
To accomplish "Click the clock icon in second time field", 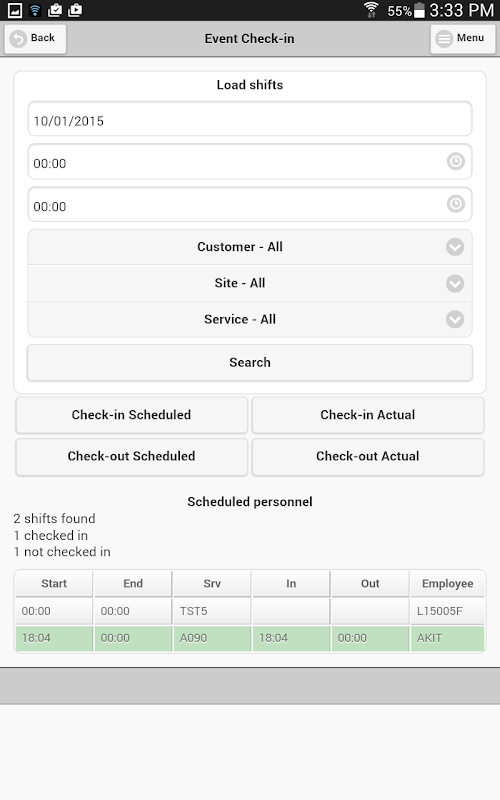I will 456,204.
